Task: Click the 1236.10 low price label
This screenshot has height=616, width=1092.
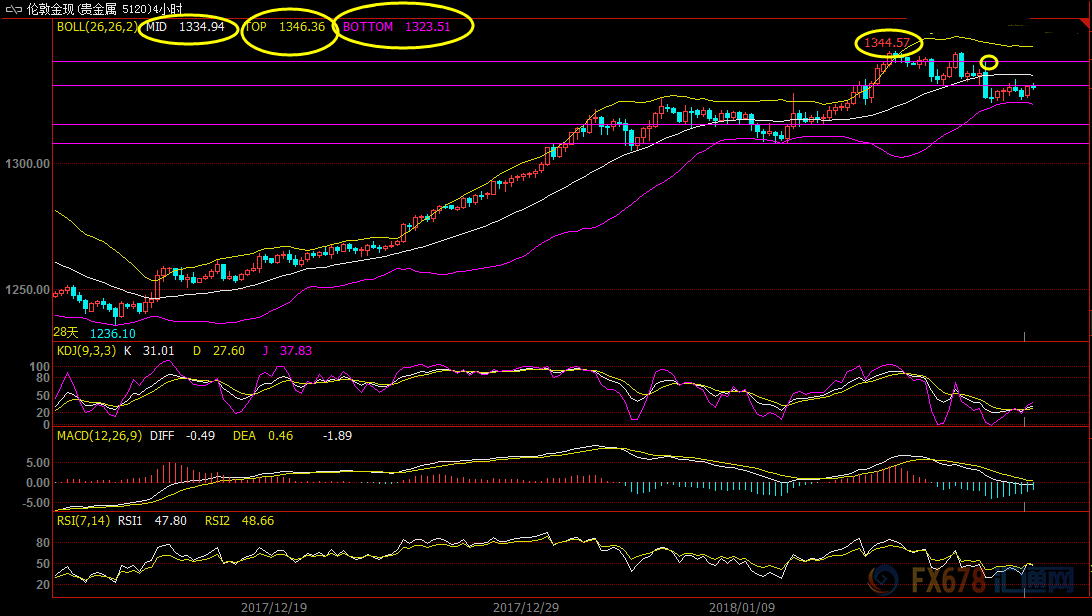Action: pyautogui.click(x=112, y=334)
